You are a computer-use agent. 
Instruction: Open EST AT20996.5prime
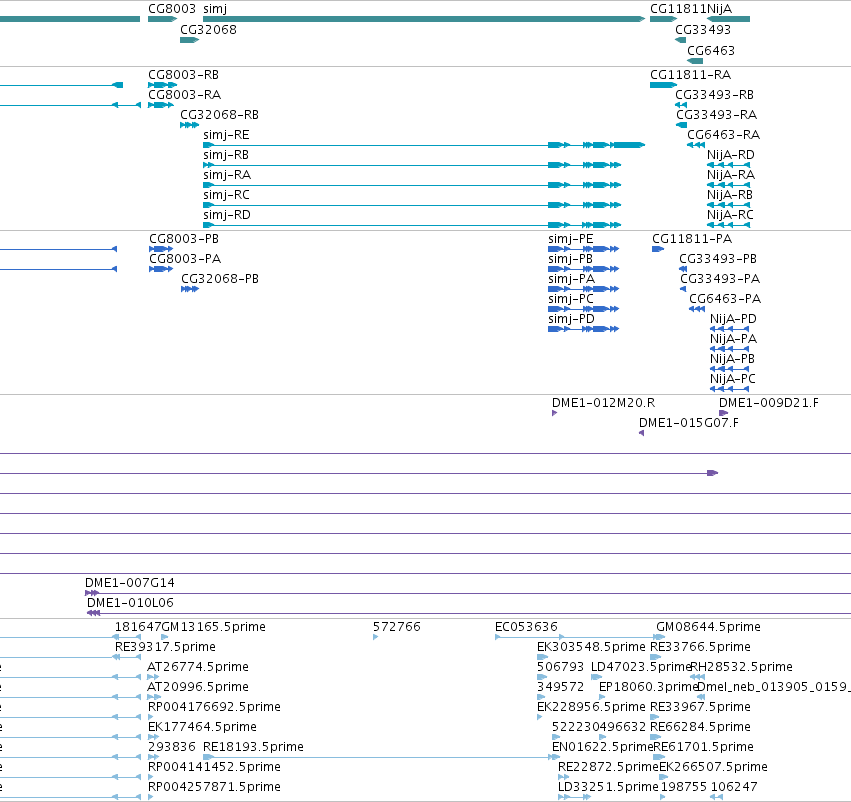pos(198,688)
